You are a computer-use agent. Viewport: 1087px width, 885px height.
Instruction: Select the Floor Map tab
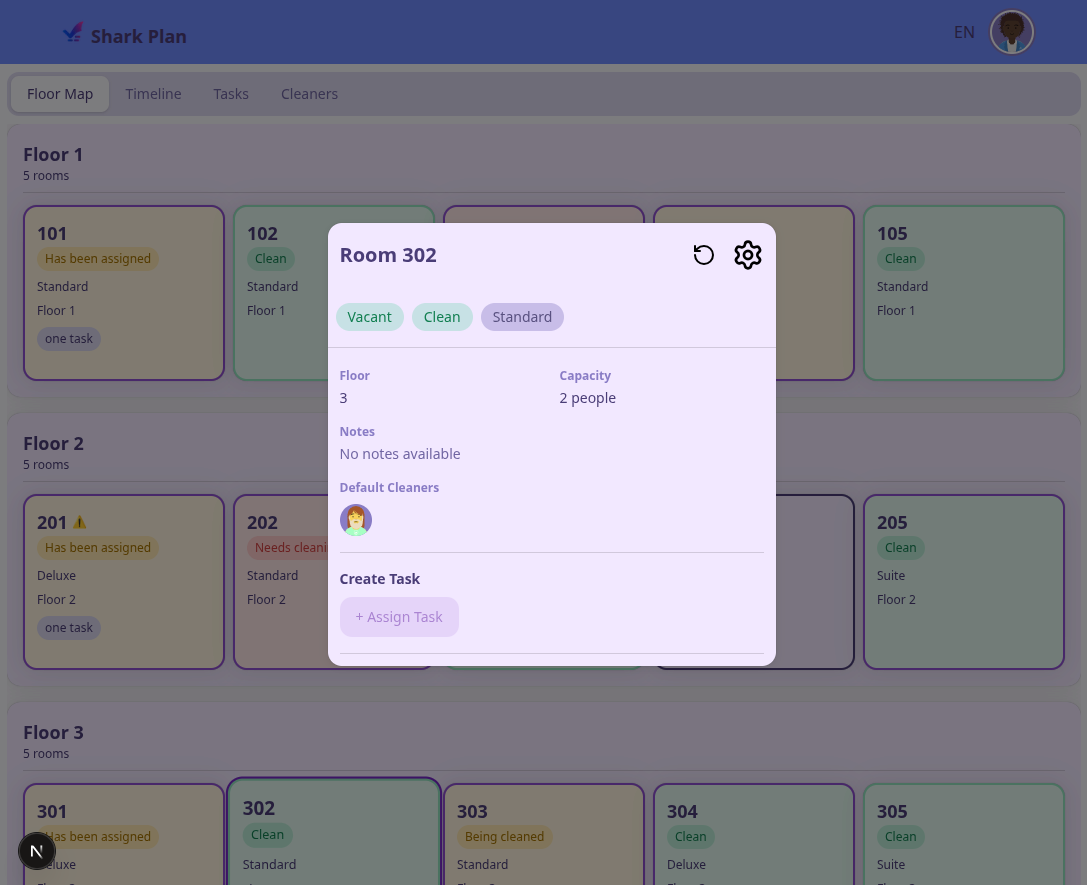point(60,94)
